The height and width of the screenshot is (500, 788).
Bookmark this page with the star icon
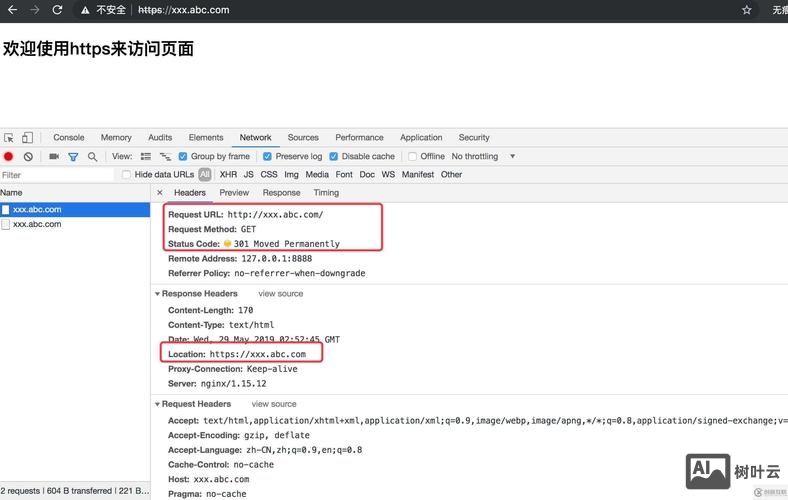coord(746,10)
